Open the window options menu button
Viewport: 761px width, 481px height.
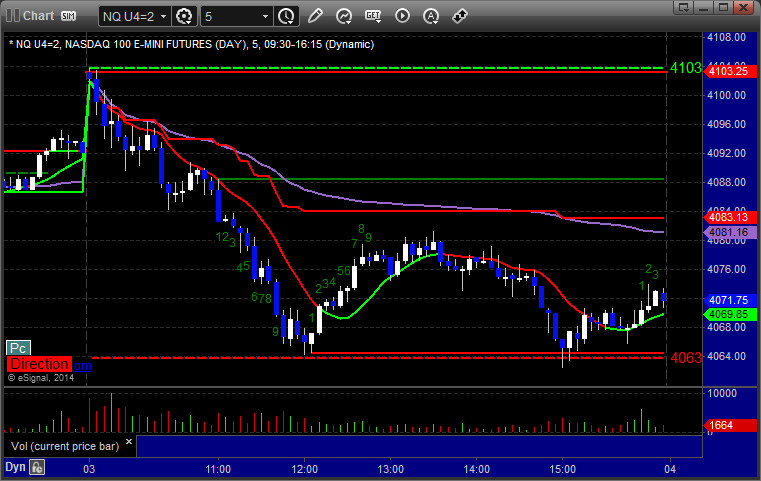point(684,7)
